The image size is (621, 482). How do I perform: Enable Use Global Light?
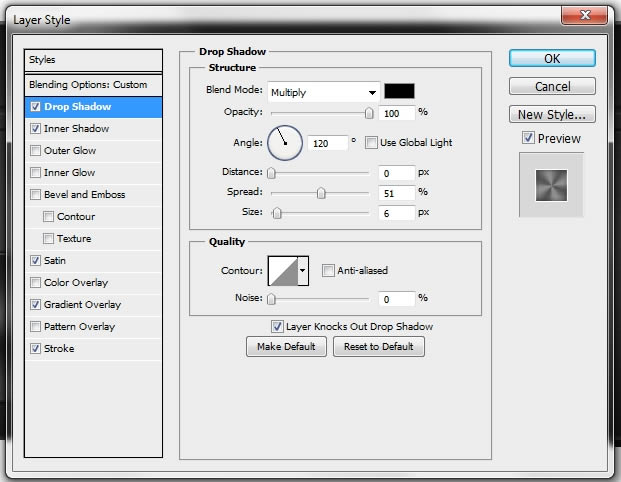[x=371, y=143]
